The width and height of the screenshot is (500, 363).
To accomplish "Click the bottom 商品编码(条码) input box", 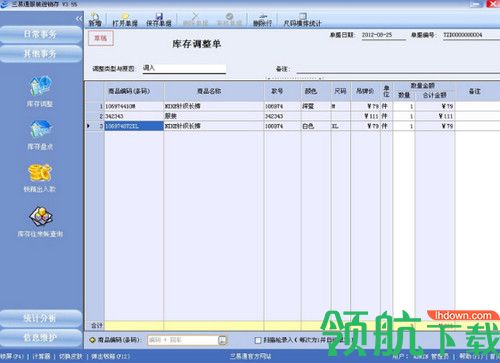I will click(x=183, y=340).
